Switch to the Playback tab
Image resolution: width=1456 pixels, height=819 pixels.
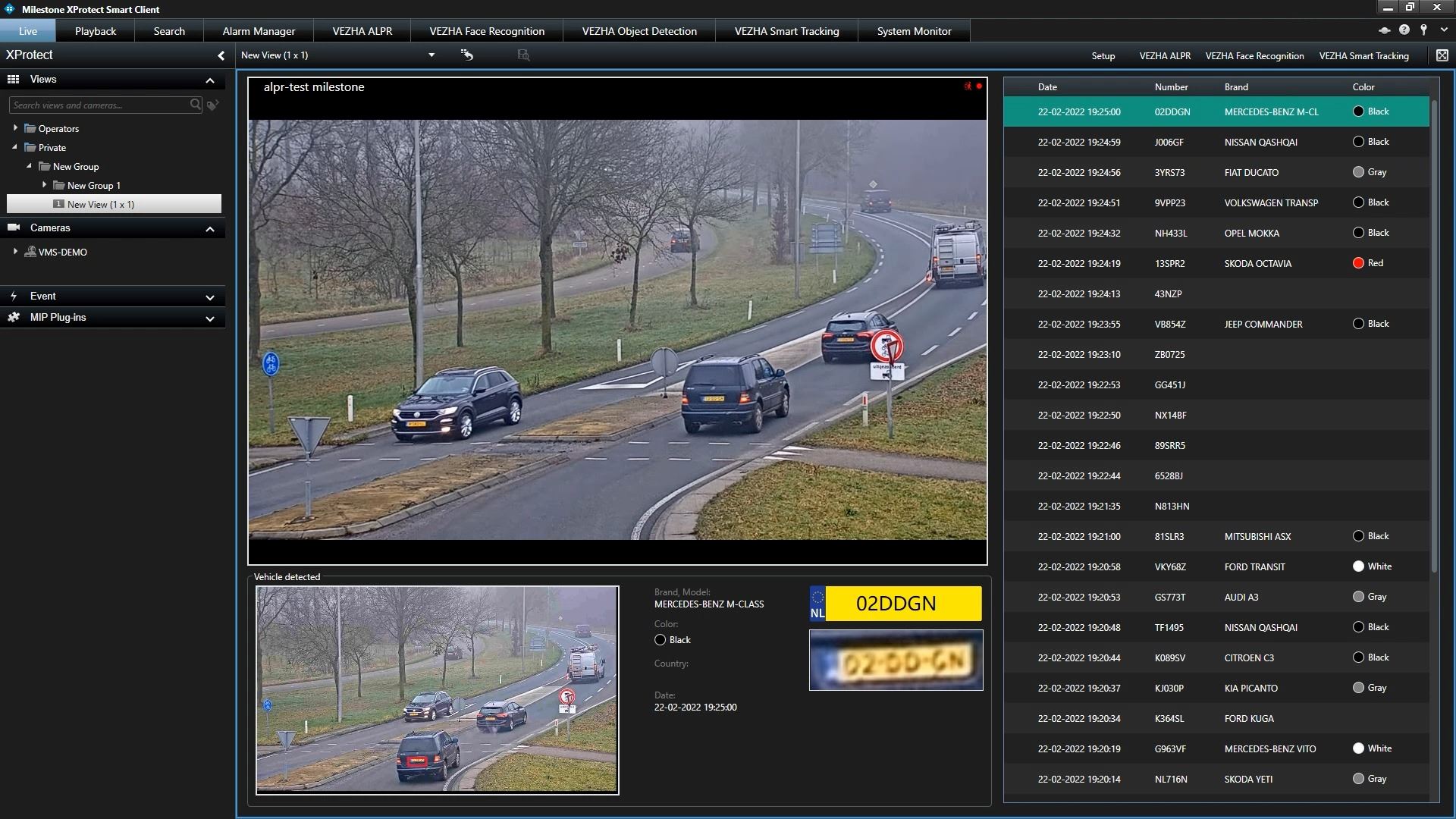point(96,31)
